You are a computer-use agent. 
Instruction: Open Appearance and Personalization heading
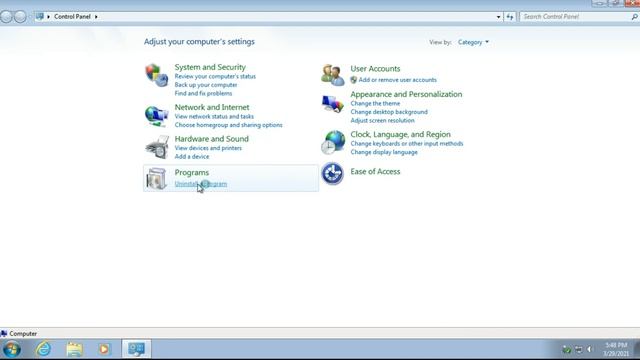point(406,94)
